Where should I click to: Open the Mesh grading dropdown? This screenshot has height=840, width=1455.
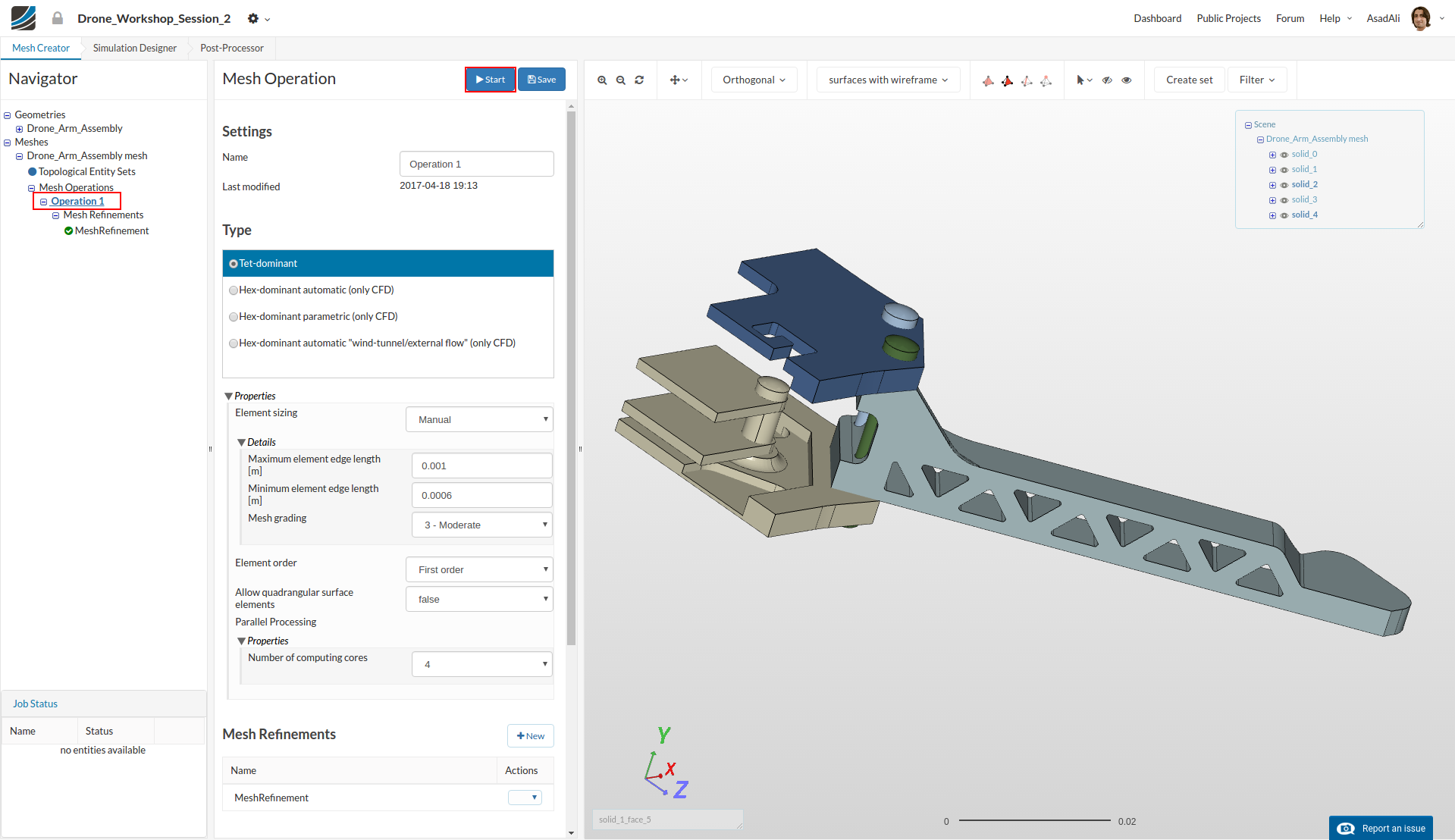(481, 525)
